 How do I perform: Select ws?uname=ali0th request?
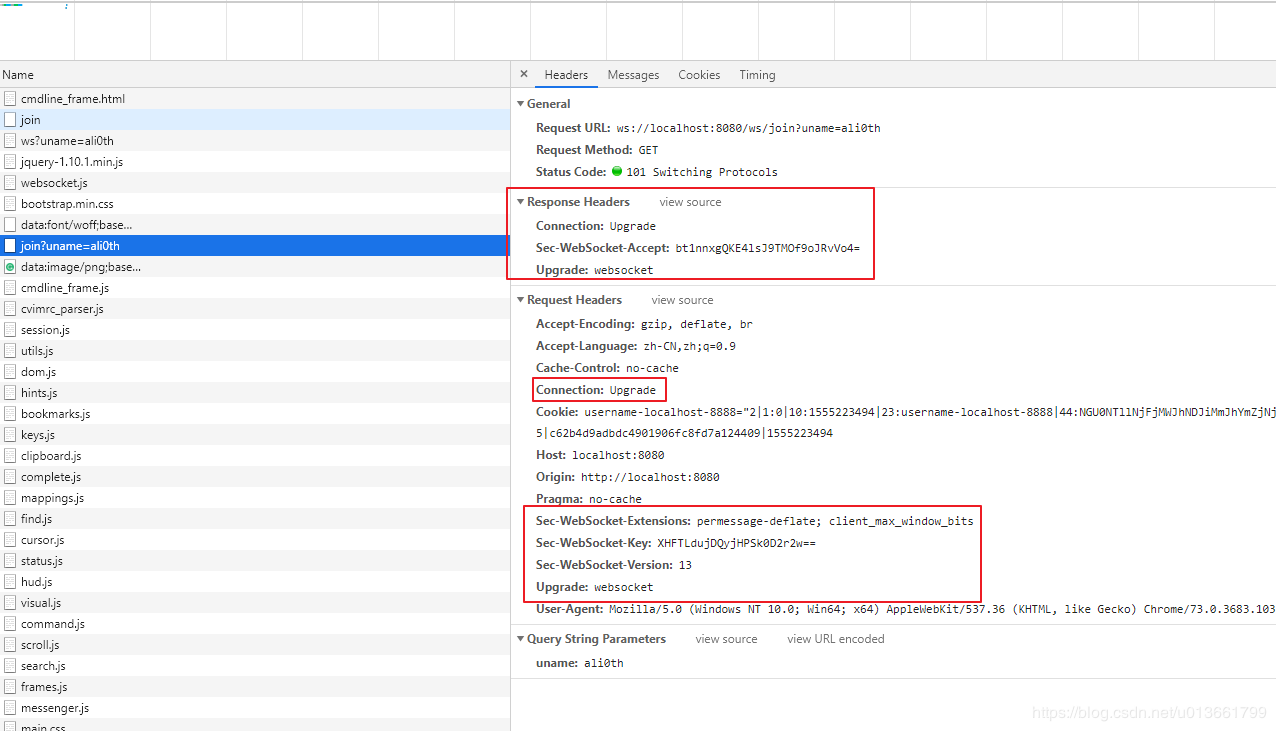[255, 141]
